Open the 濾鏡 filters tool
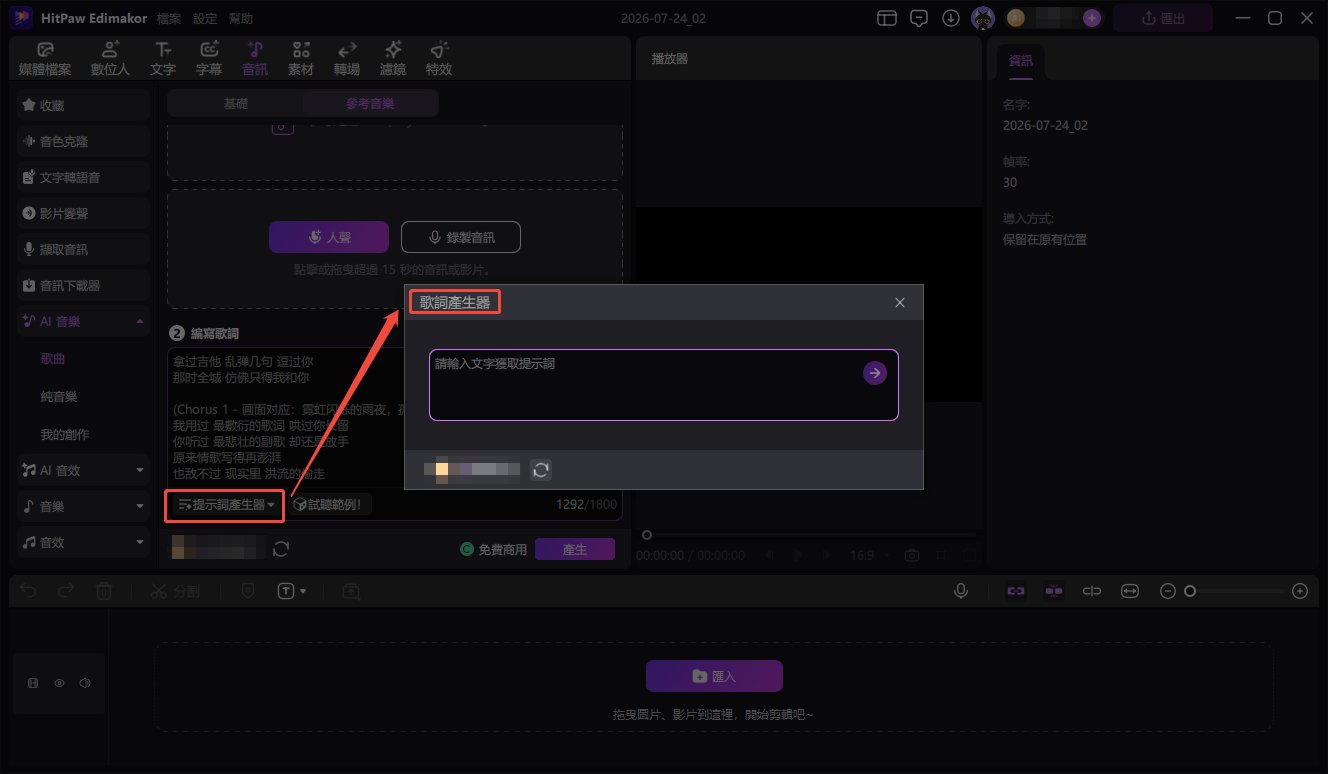 [393, 59]
